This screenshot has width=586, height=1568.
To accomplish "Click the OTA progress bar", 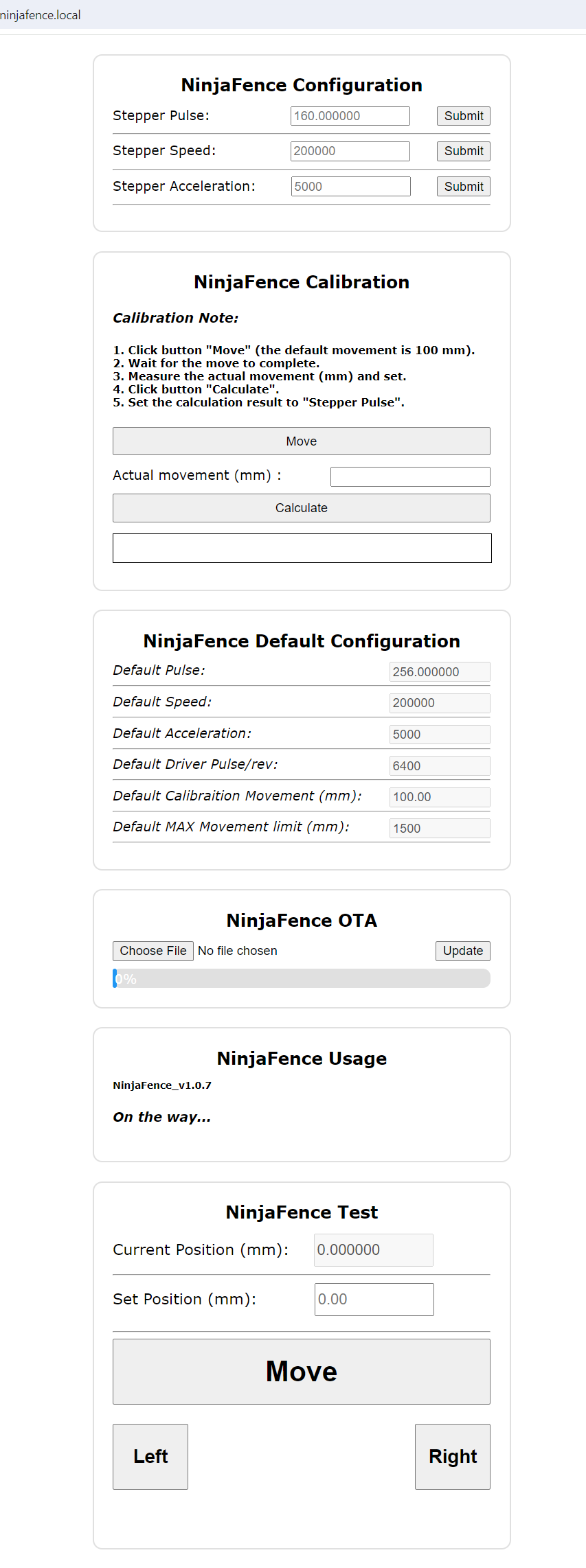I will click(302, 978).
